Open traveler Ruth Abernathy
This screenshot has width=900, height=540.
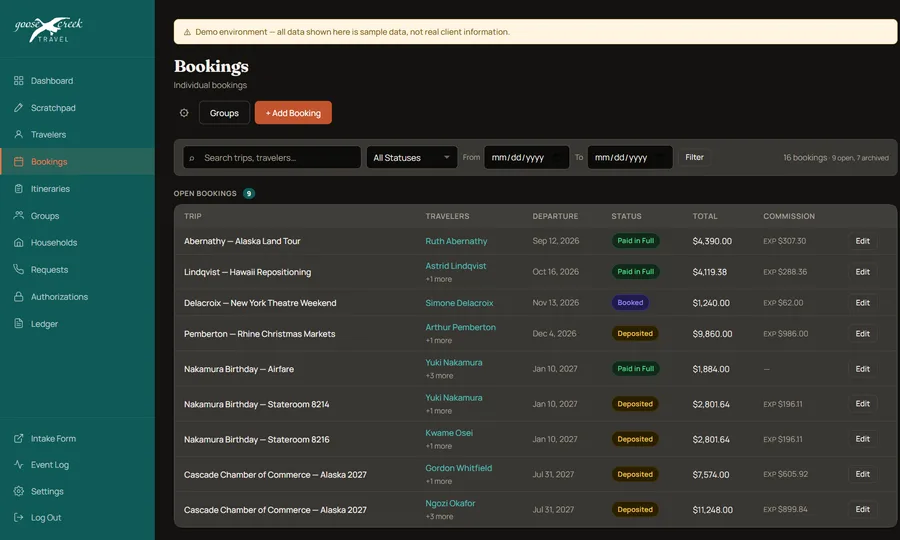tap(456, 241)
